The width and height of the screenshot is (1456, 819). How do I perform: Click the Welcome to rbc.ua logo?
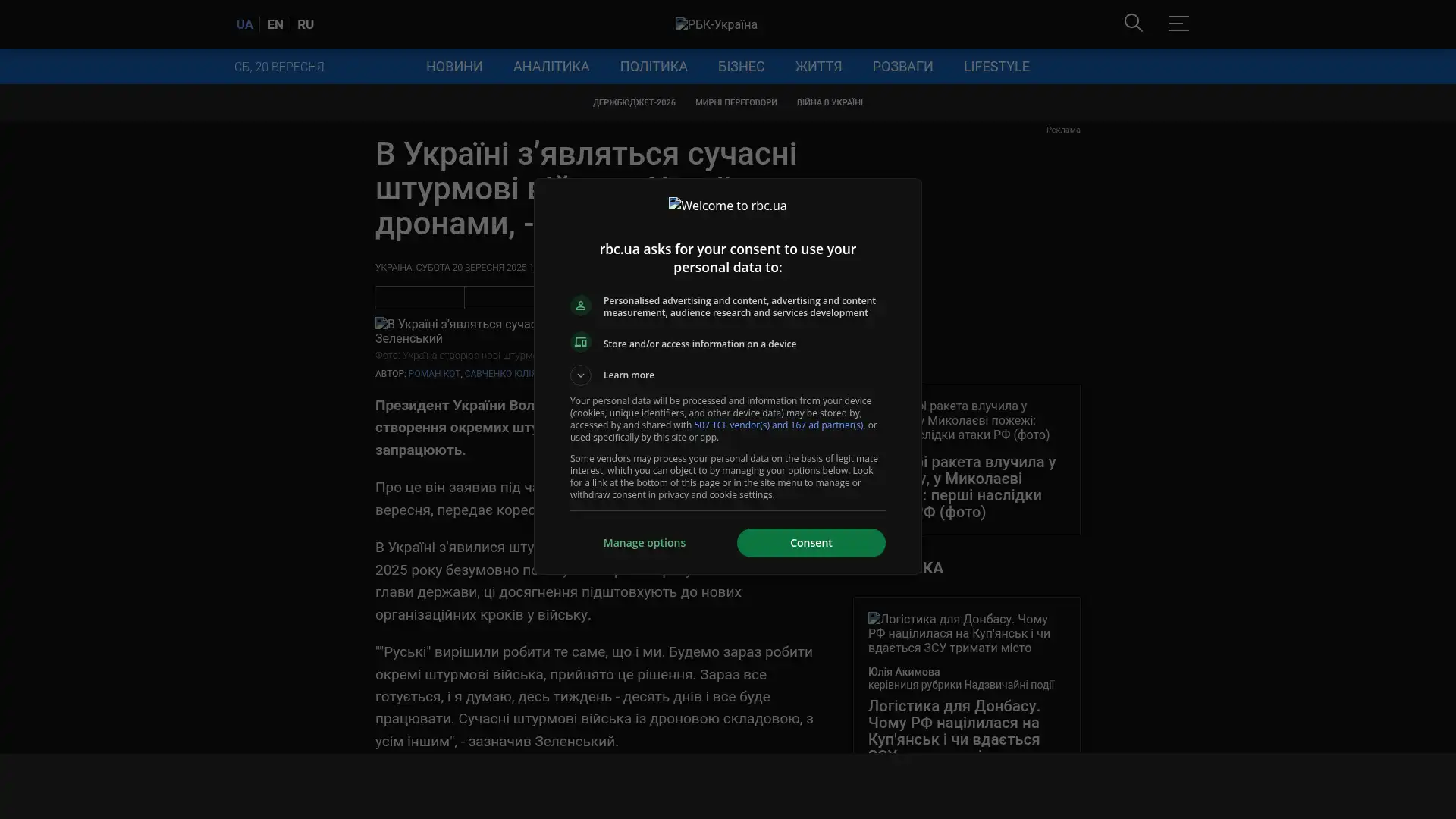(727, 206)
